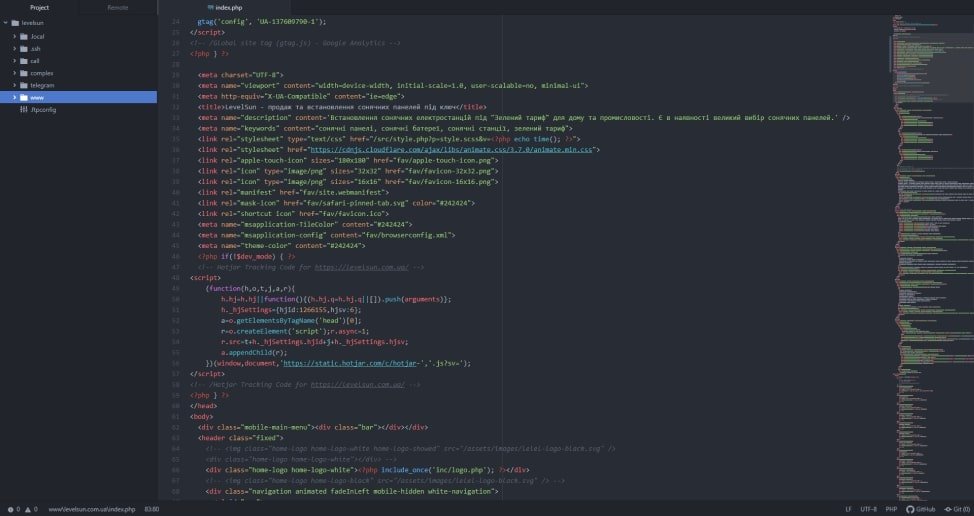
Task: Click the .ftpconfig settings file icon
Action: click(24, 109)
